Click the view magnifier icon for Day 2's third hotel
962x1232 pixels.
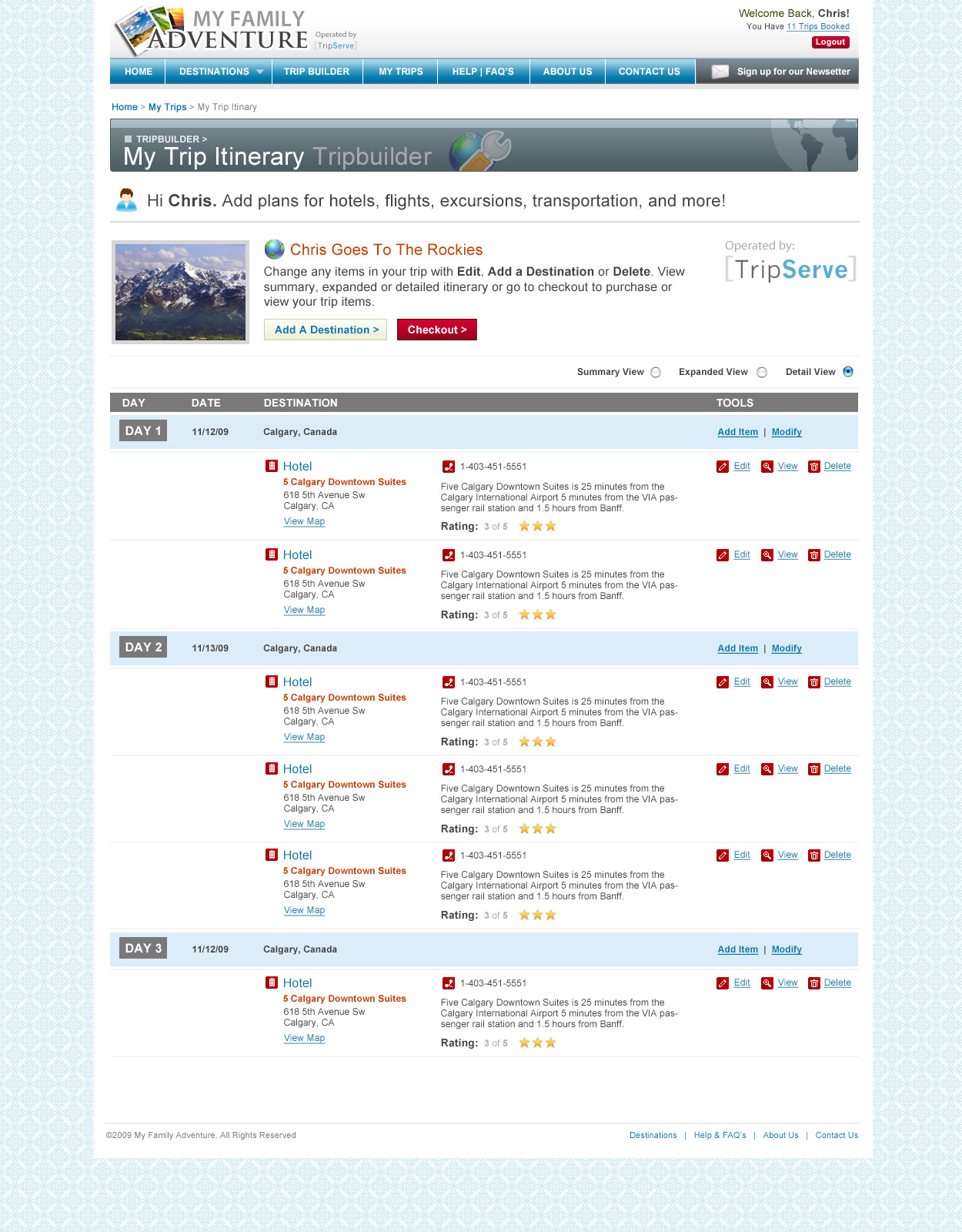click(767, 855)
